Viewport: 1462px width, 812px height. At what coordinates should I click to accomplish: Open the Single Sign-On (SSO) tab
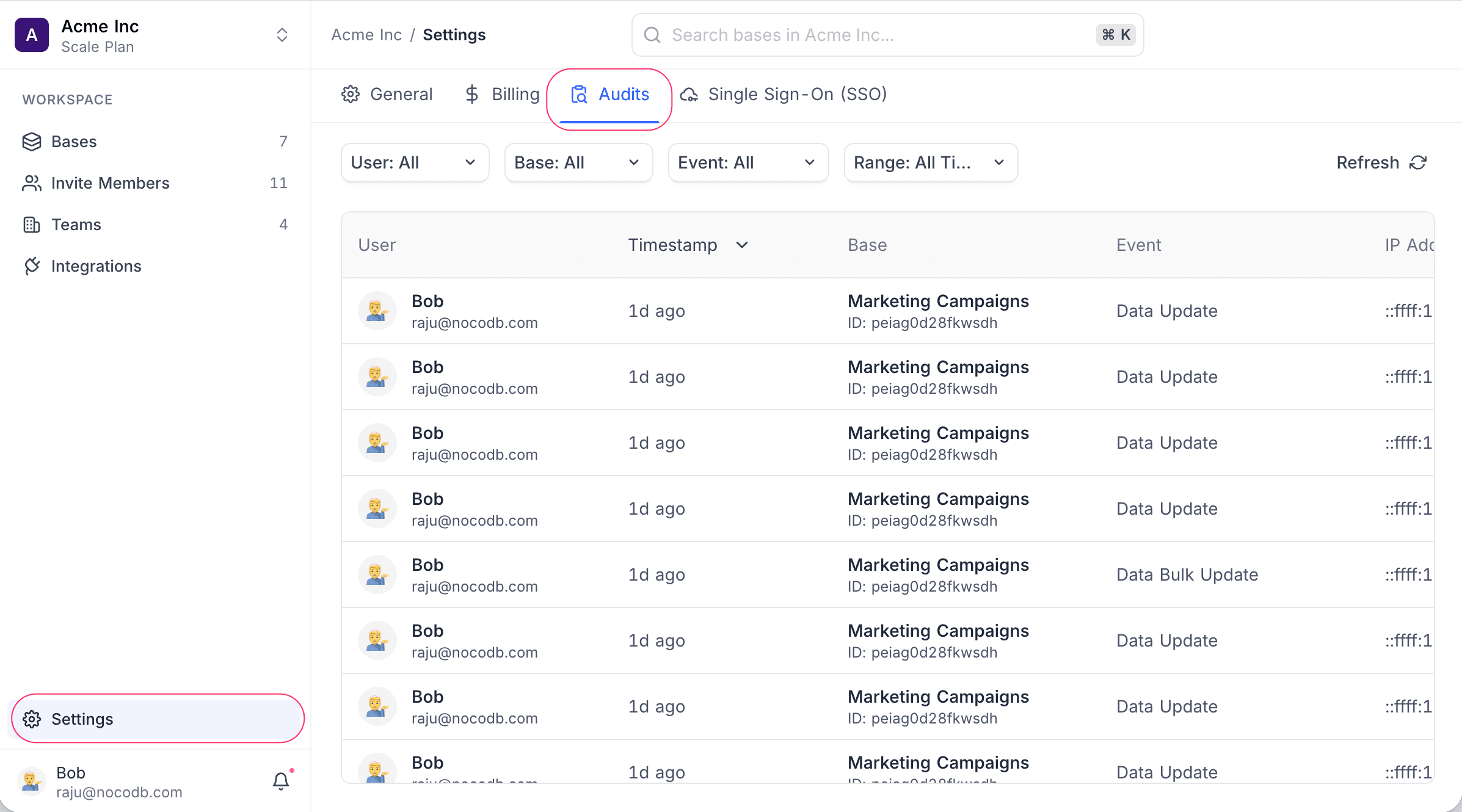(x=784, y=94)
